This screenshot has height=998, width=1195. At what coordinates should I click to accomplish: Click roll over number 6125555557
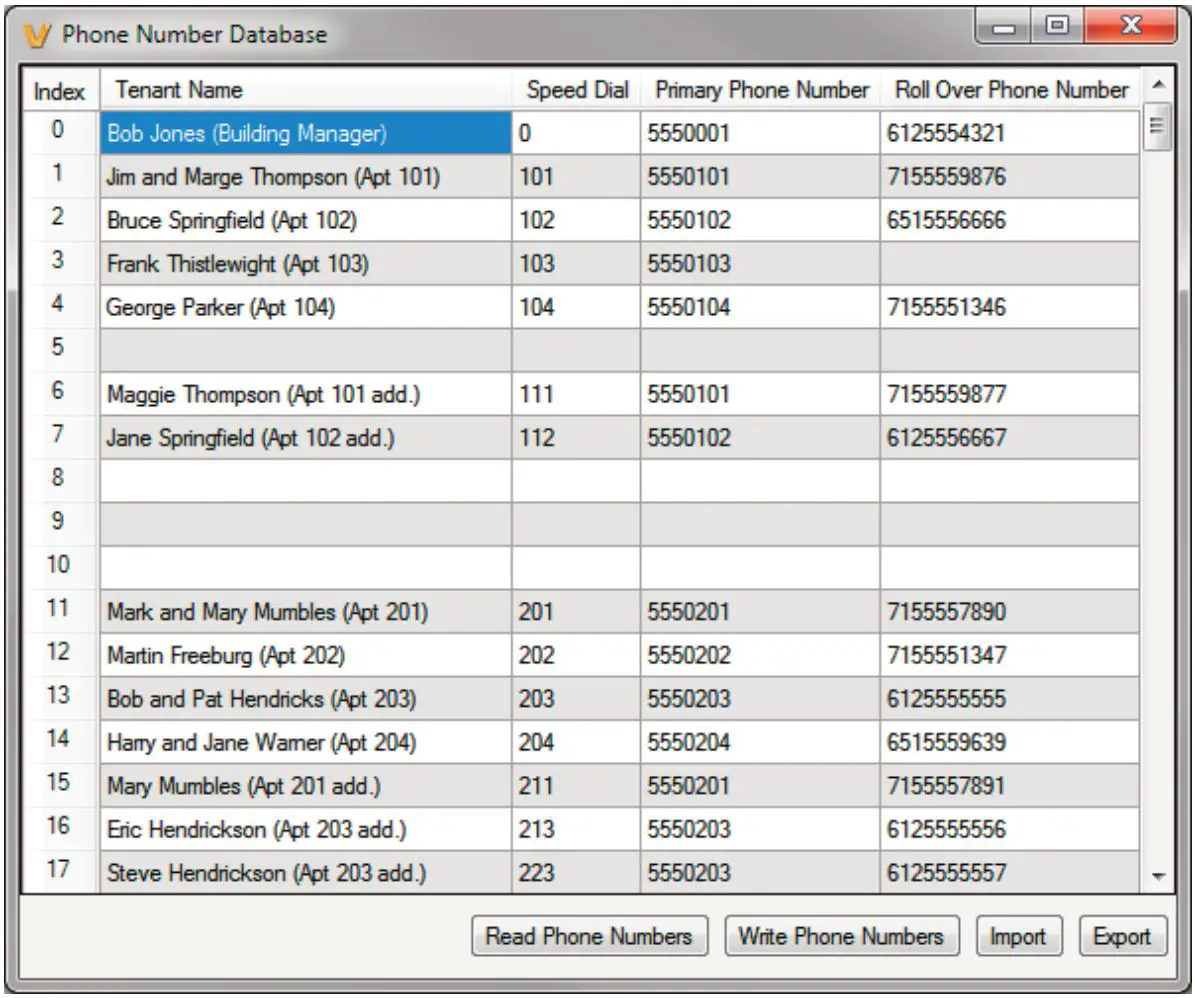click(x=1010, y=872)
